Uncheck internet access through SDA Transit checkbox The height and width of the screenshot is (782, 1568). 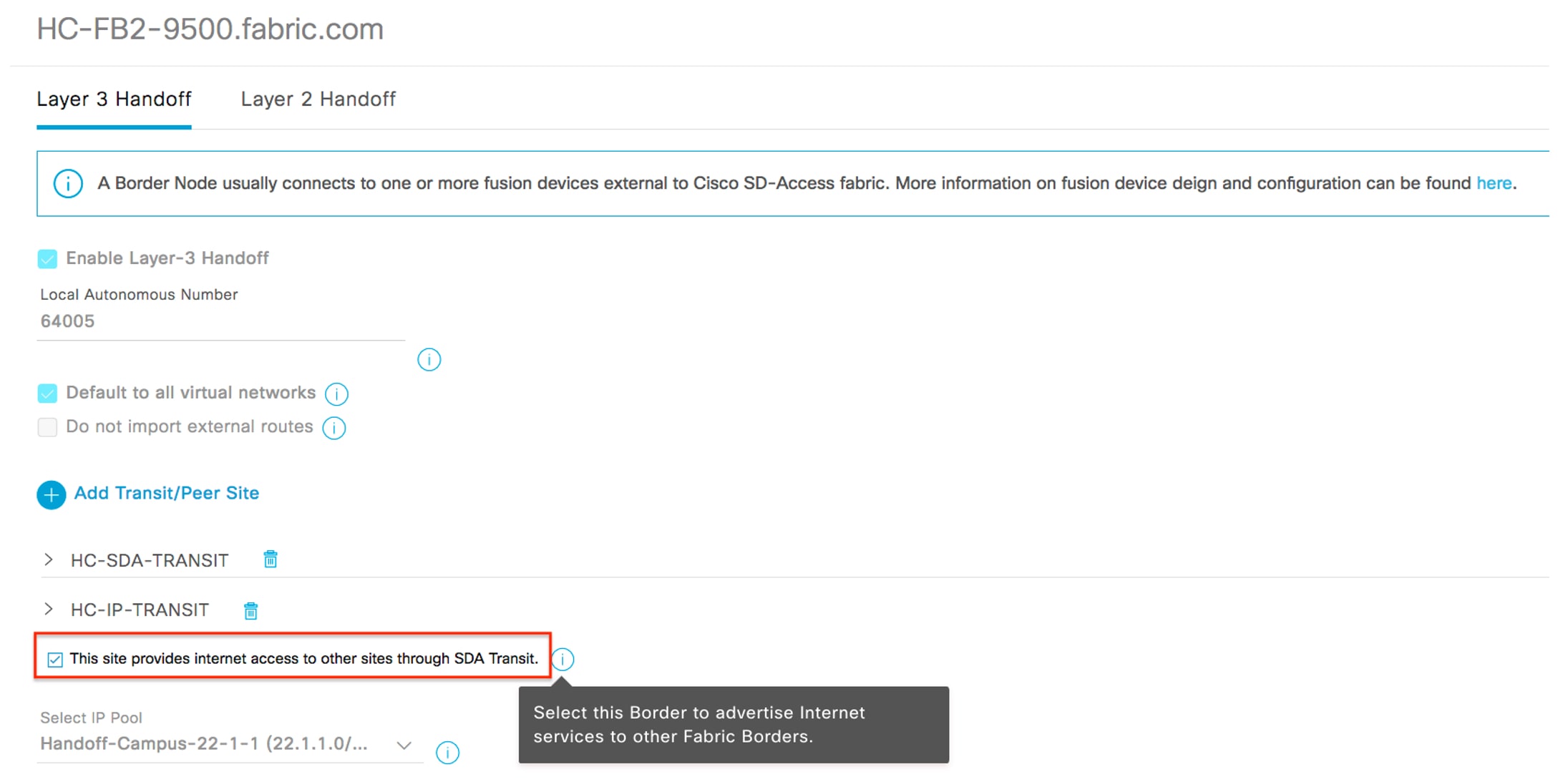(55, 659)
